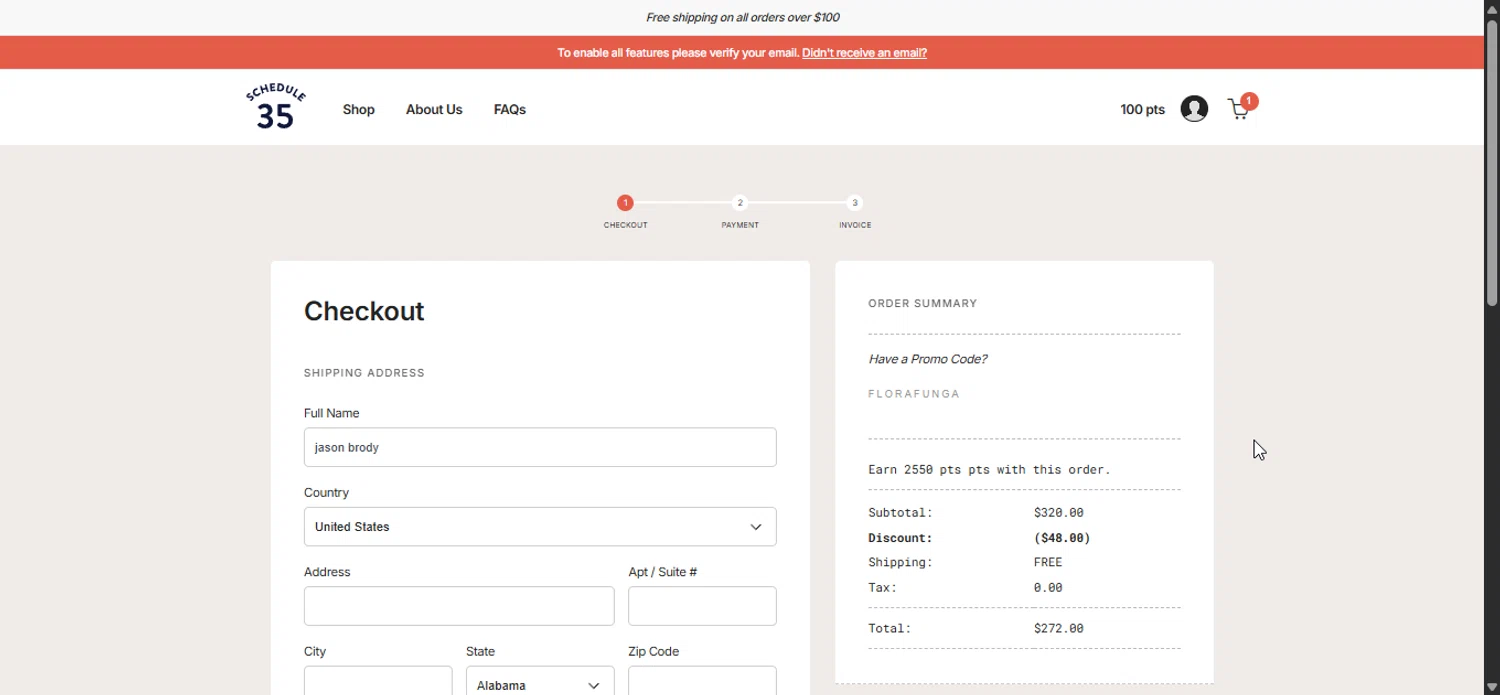
Task: Click 'Have a Promo Code?' text
Action: (x=927, y=359)
